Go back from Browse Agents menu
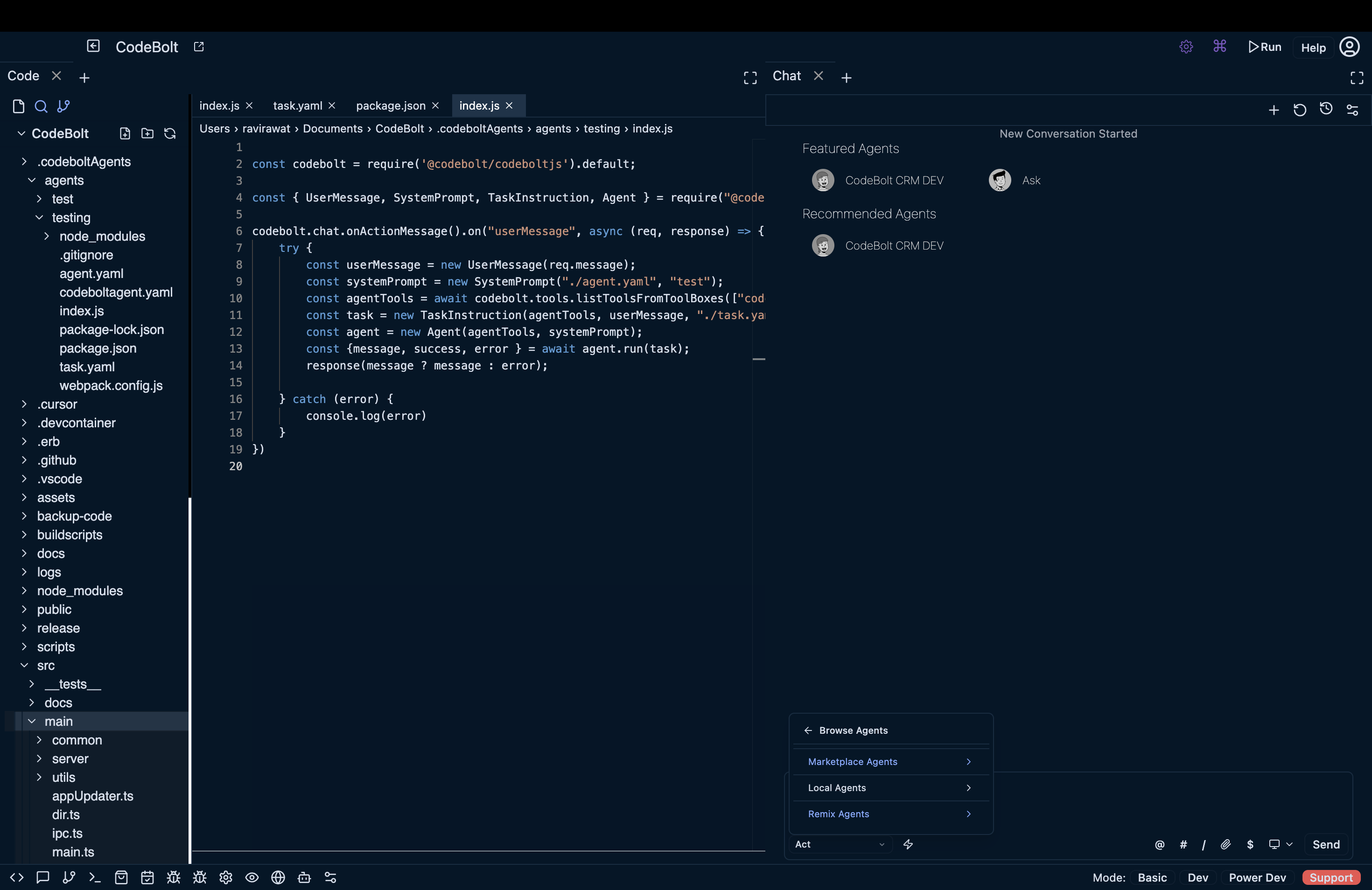Screen dimensions: 1372x890 pos(808,730)
